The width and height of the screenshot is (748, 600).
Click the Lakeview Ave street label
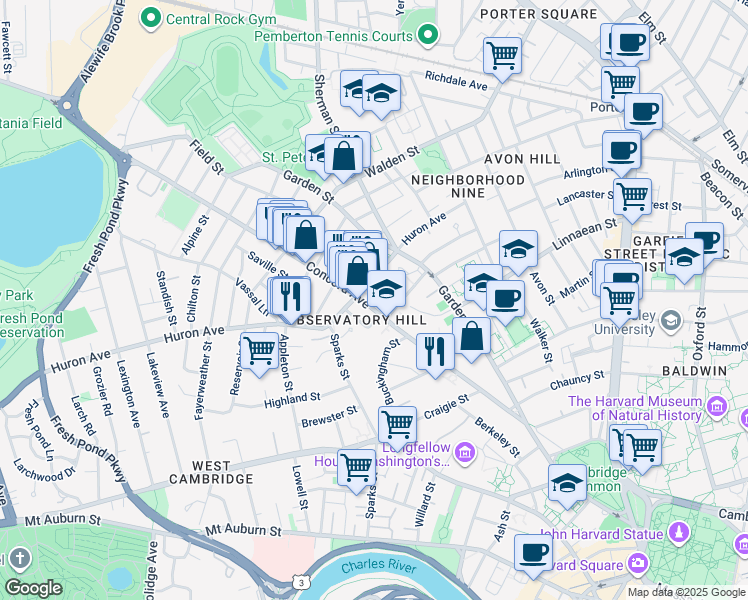(157, 385)
